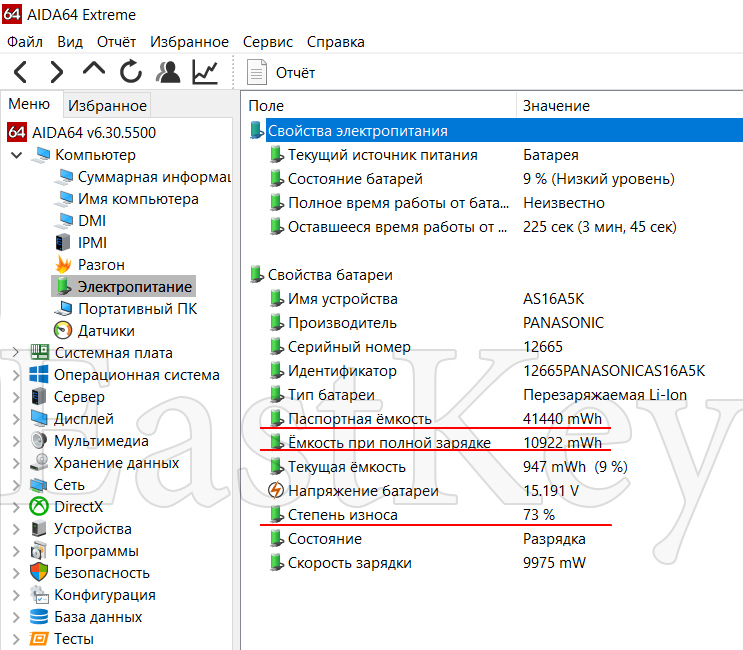Image resolution: width=743 pixels, height=650 pixels.
Task: Open the user profile toolbar icon
Action: coord(168,72)
